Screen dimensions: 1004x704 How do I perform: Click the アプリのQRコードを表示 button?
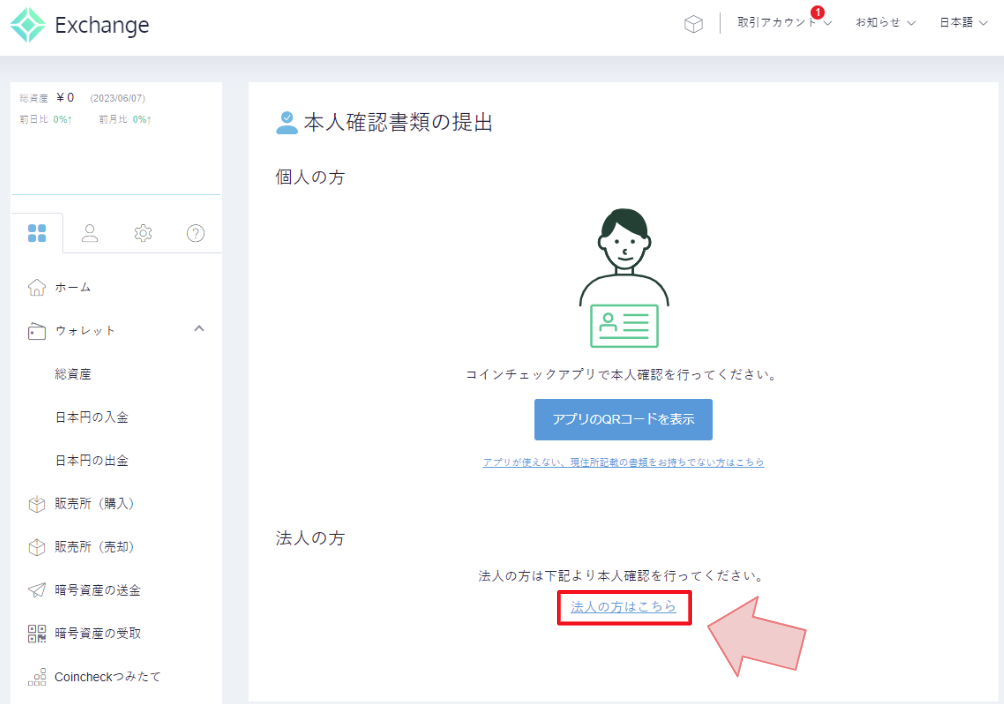623,419
